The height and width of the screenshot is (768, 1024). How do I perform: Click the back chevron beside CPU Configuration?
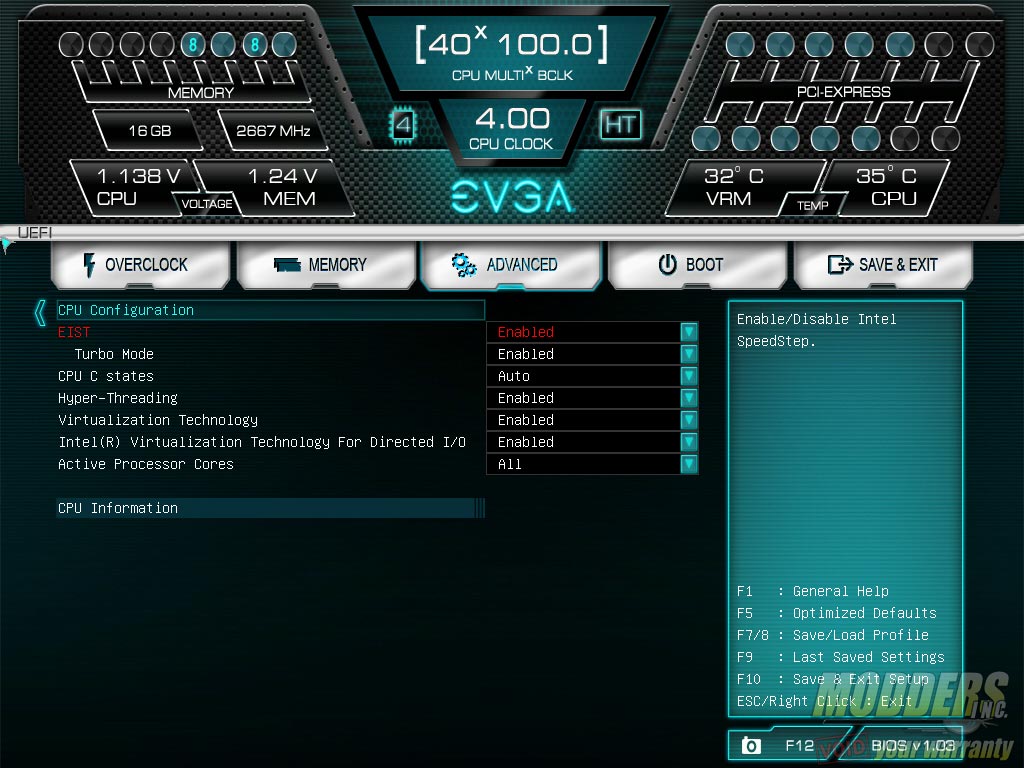[x=40, y=313]
